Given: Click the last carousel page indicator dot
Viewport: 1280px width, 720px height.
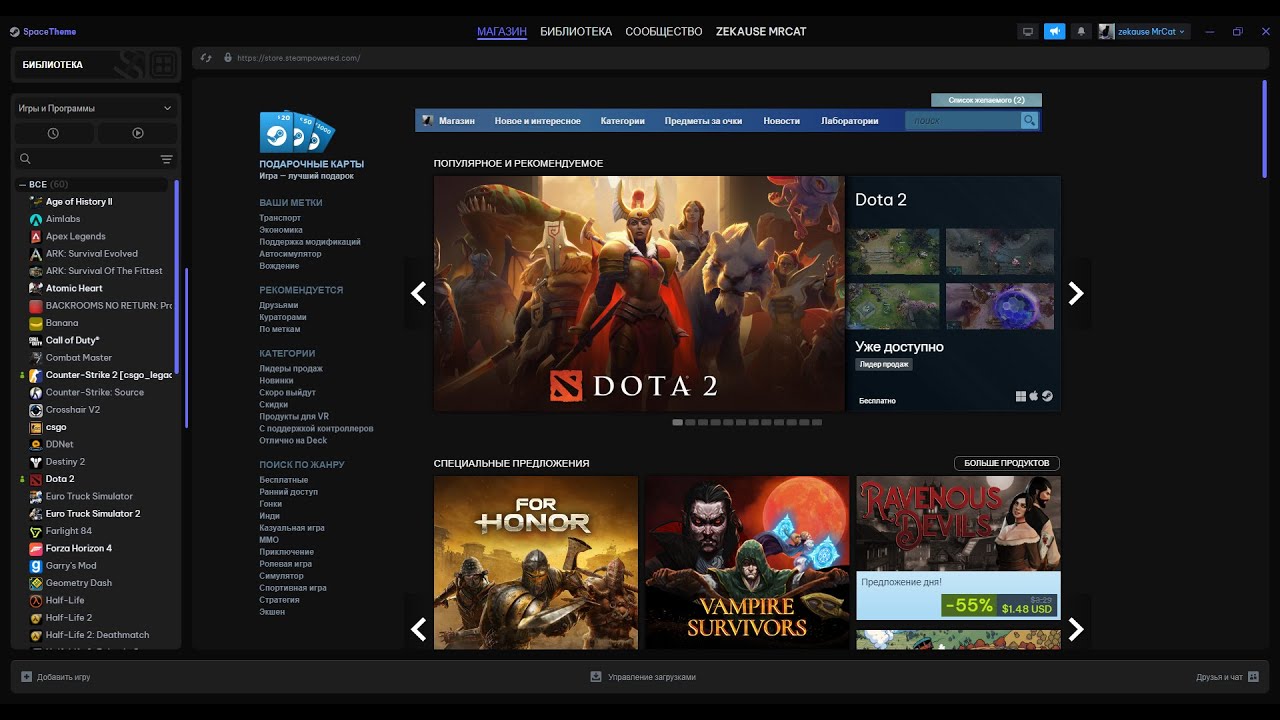Looking at the screenshot, I should click(x=817, y=423).
